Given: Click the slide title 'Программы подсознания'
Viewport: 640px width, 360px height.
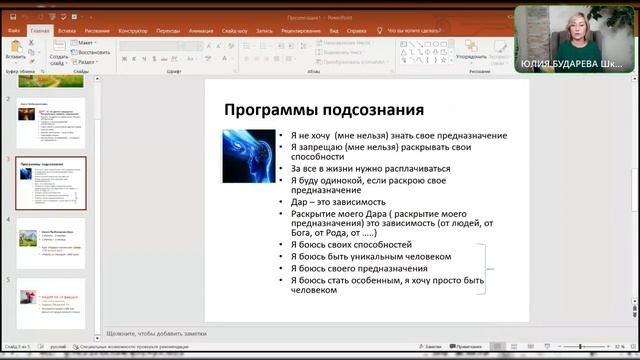Looking at the screenshot, I should tap(324, 109).
